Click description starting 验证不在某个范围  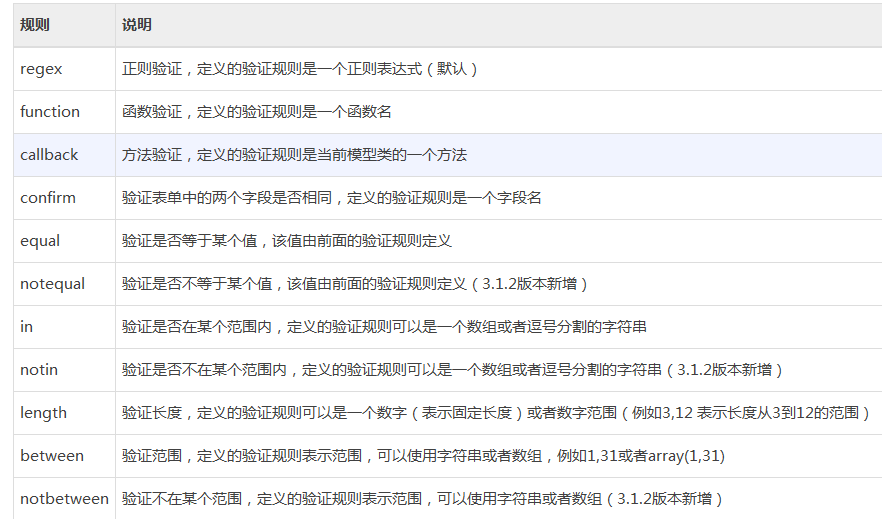tap(422, 499)
